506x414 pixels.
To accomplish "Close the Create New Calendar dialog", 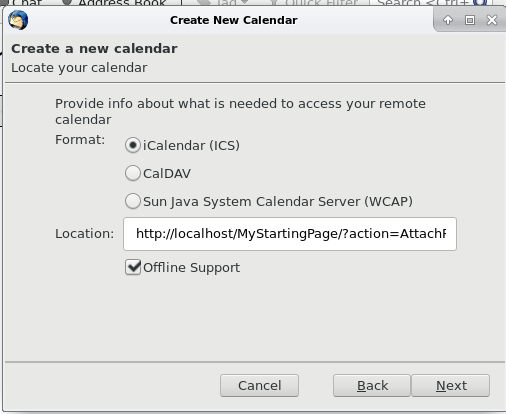I will [x=492, y=20].
